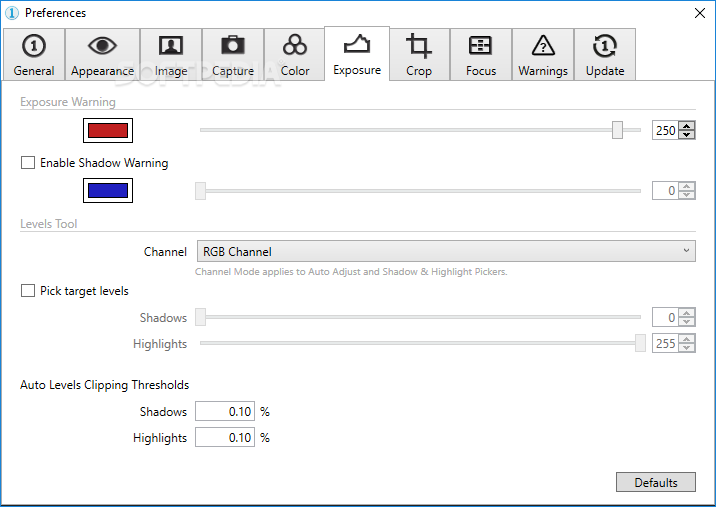Increase target Shadows level stepper up

pos(687,313)
